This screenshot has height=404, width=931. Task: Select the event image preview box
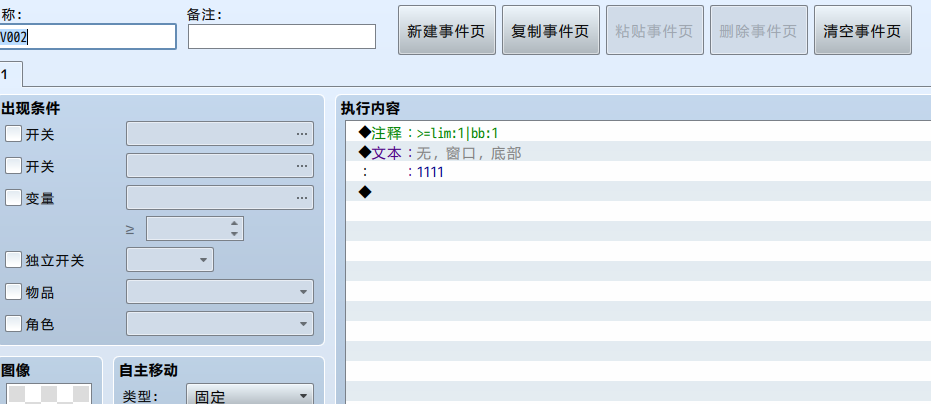[x=49, y=394]
